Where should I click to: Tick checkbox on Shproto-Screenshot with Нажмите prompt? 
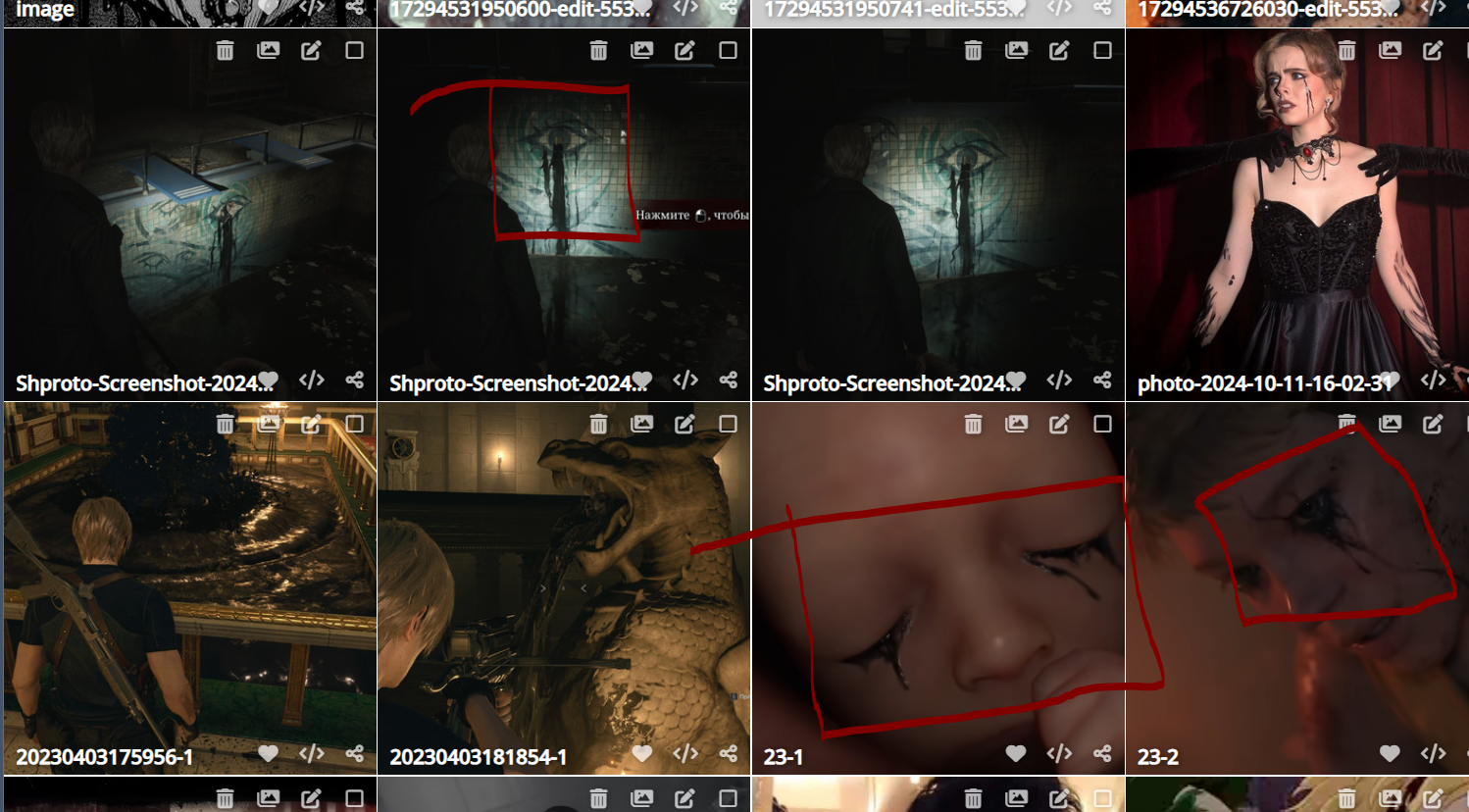pos(728,50)
